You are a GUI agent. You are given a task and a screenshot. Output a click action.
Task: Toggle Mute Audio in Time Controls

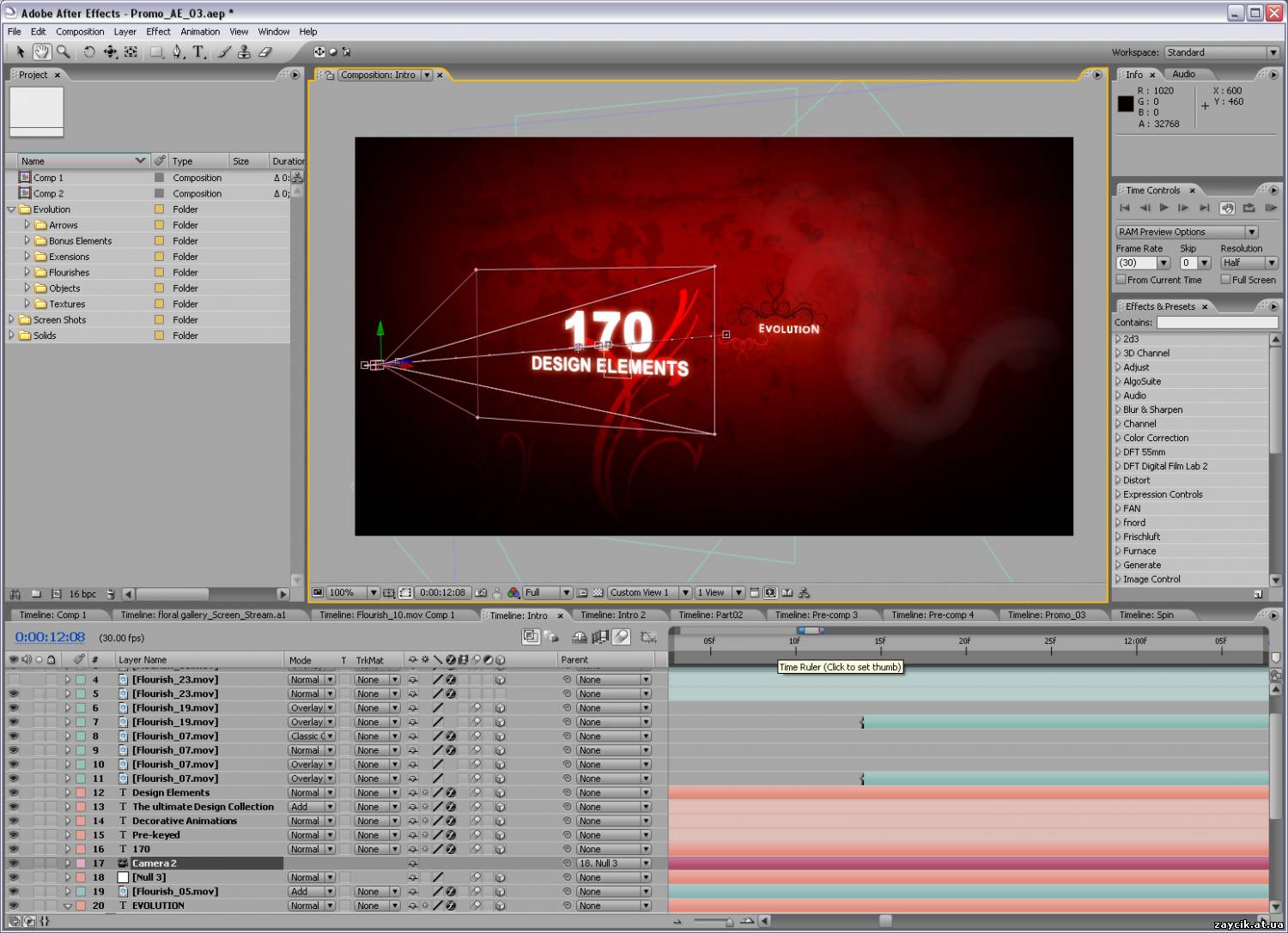tap(1228, 208)
